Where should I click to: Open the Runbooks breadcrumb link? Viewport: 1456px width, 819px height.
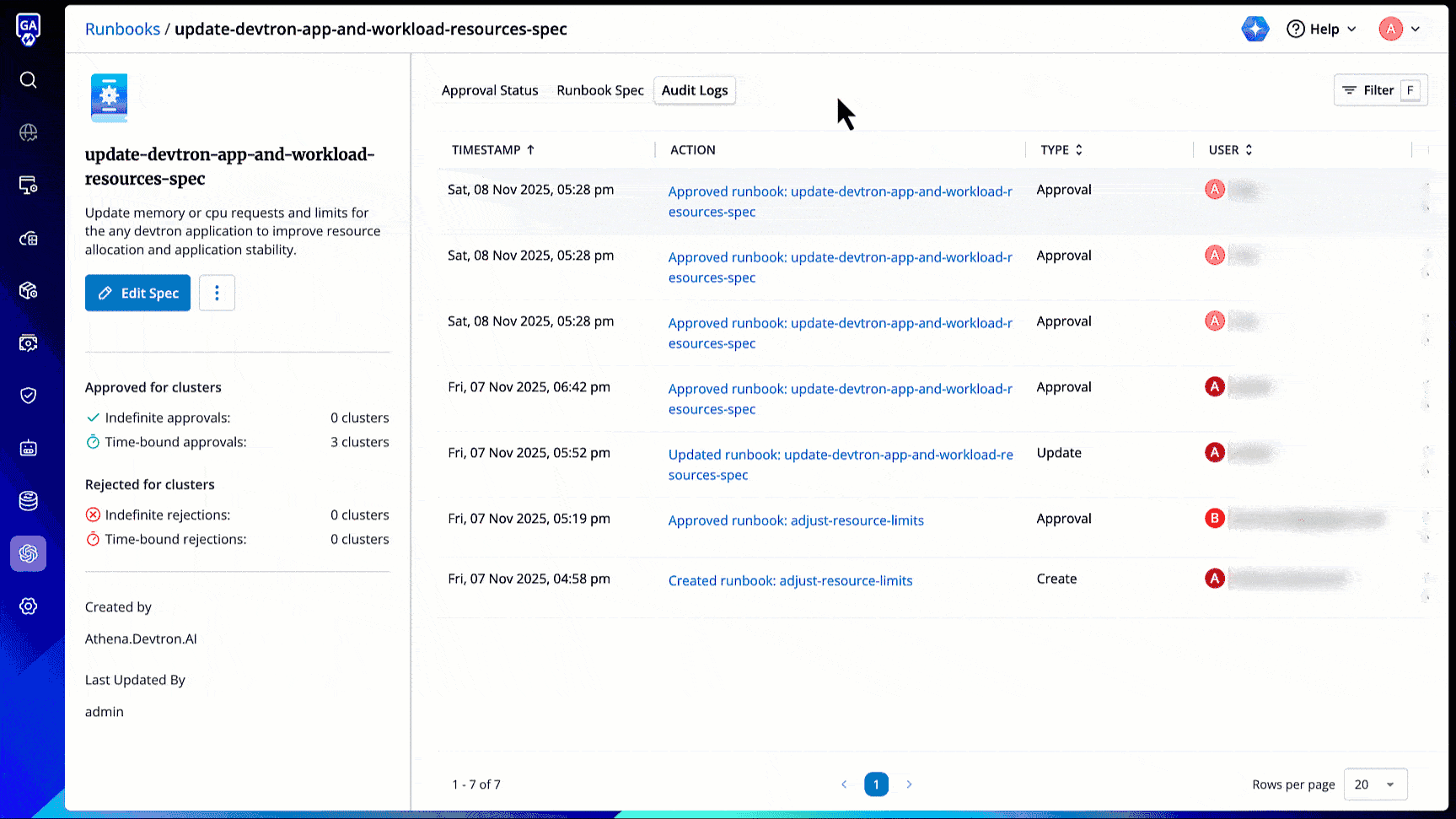tap(122, 28)
